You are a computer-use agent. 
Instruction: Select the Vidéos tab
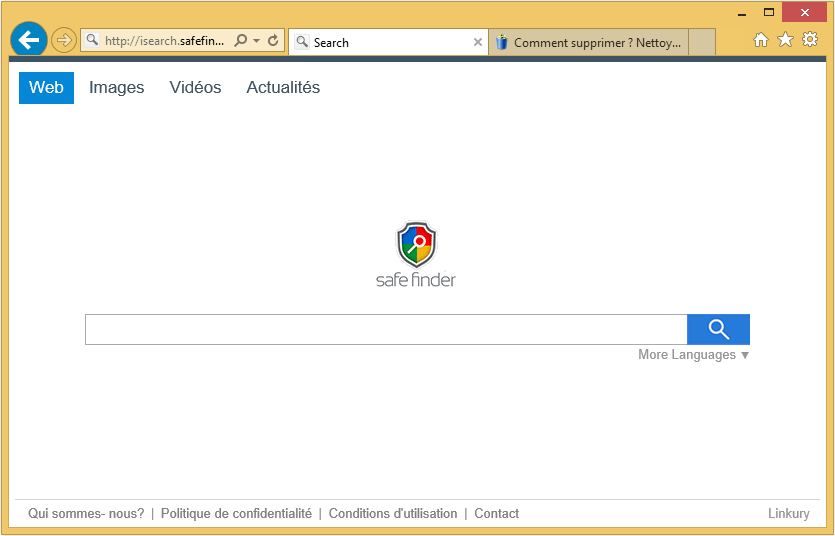coord(195,88)
